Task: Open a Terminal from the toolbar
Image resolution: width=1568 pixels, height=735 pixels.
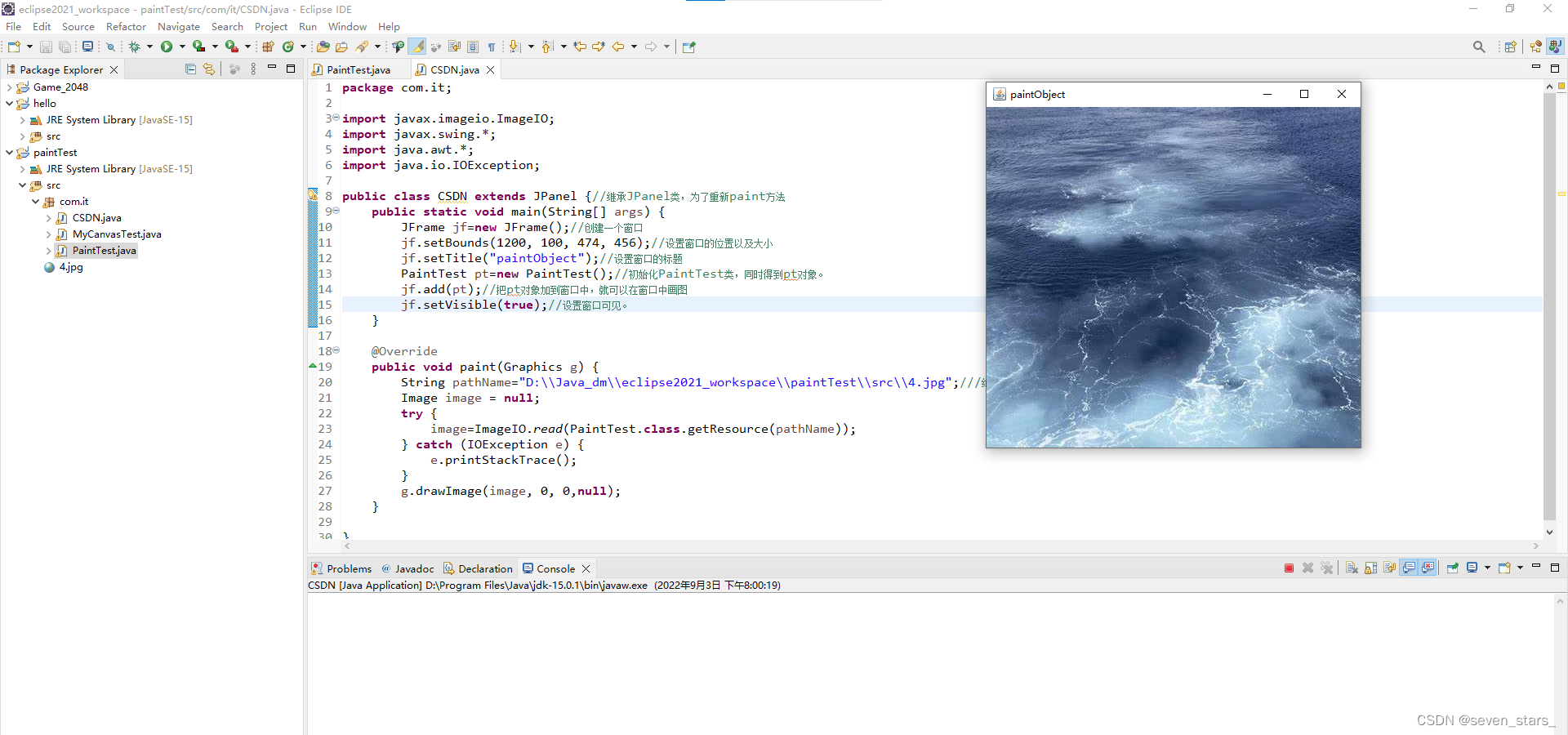Action: (87, 47)
